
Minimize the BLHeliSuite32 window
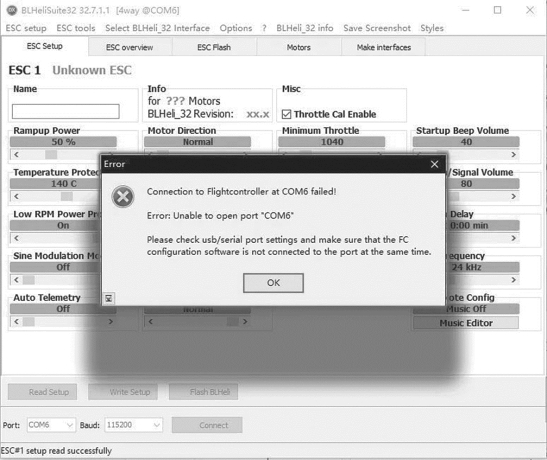[465, 10]
